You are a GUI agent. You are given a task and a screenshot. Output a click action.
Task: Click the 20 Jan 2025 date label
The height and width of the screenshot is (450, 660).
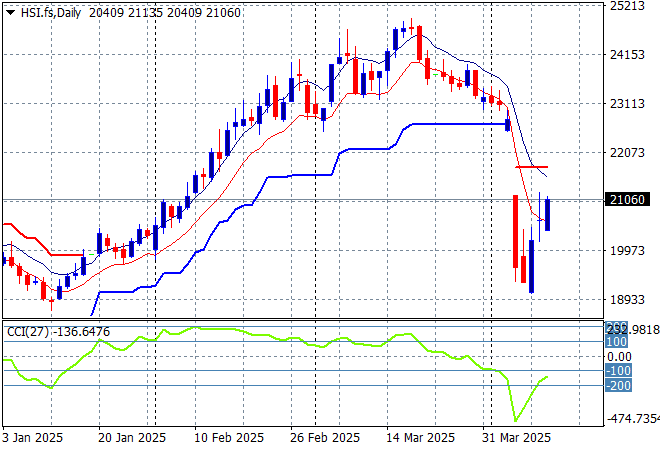(132, 438)
